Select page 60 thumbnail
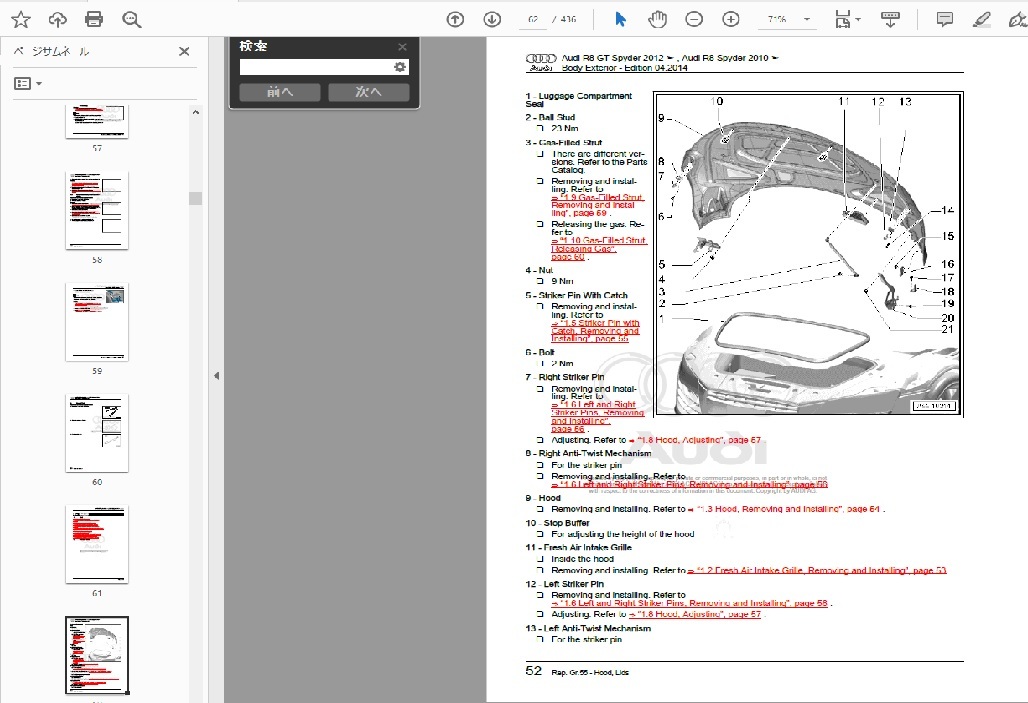This screenshot has width=1028, height=703. pyautogui.click(x=97, y=433)
